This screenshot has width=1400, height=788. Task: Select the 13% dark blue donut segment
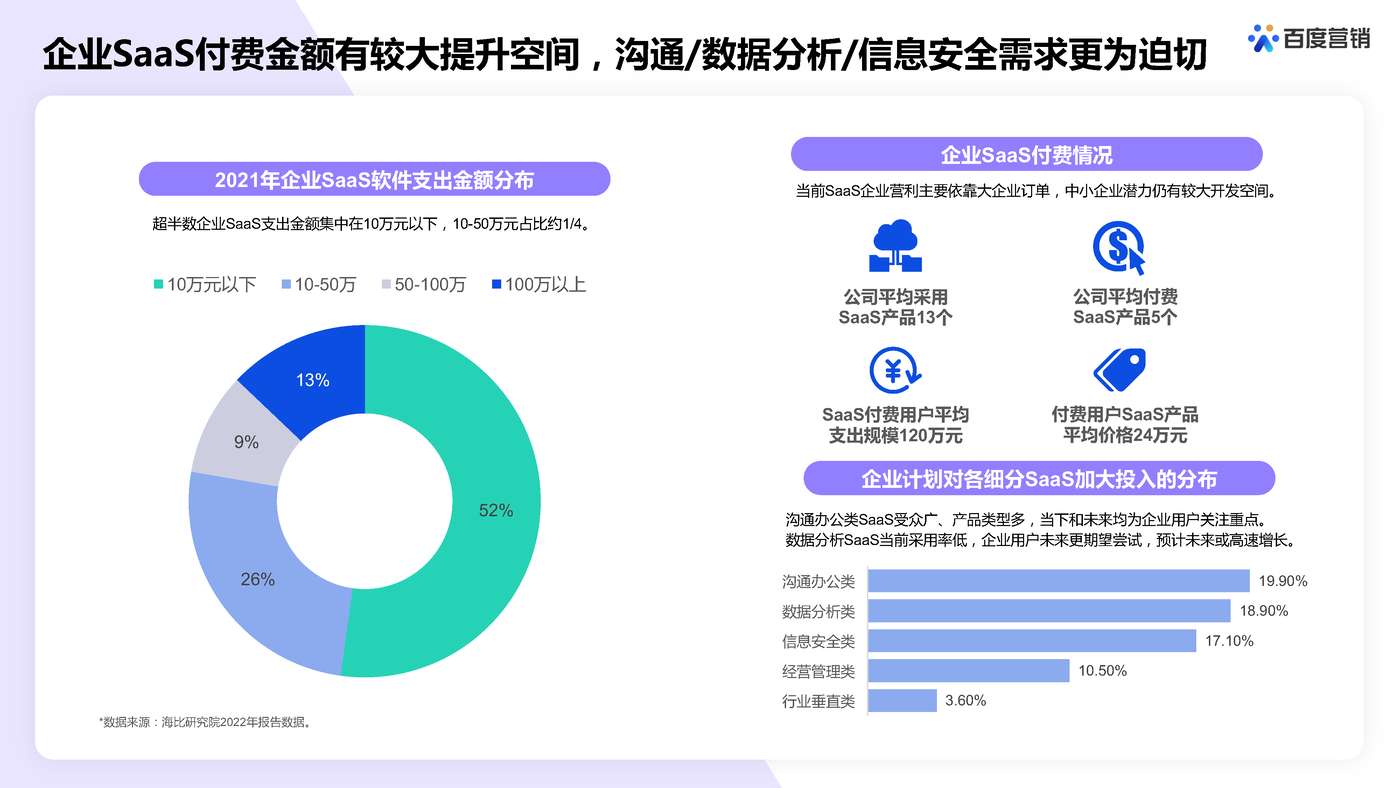pos(312,379)
